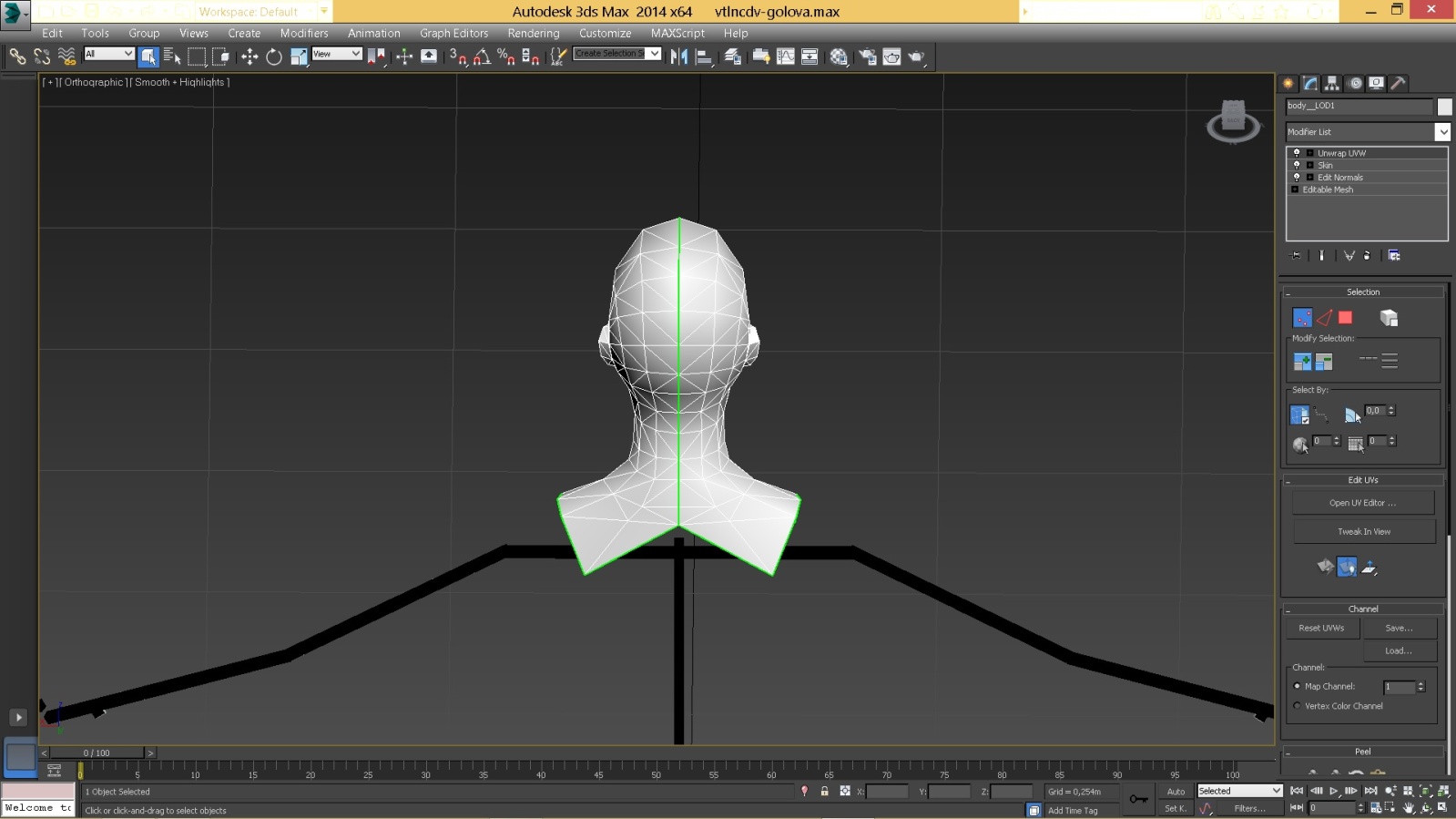
Task: Activate the Select and Scale tool
Action: (x=299, y=56)
